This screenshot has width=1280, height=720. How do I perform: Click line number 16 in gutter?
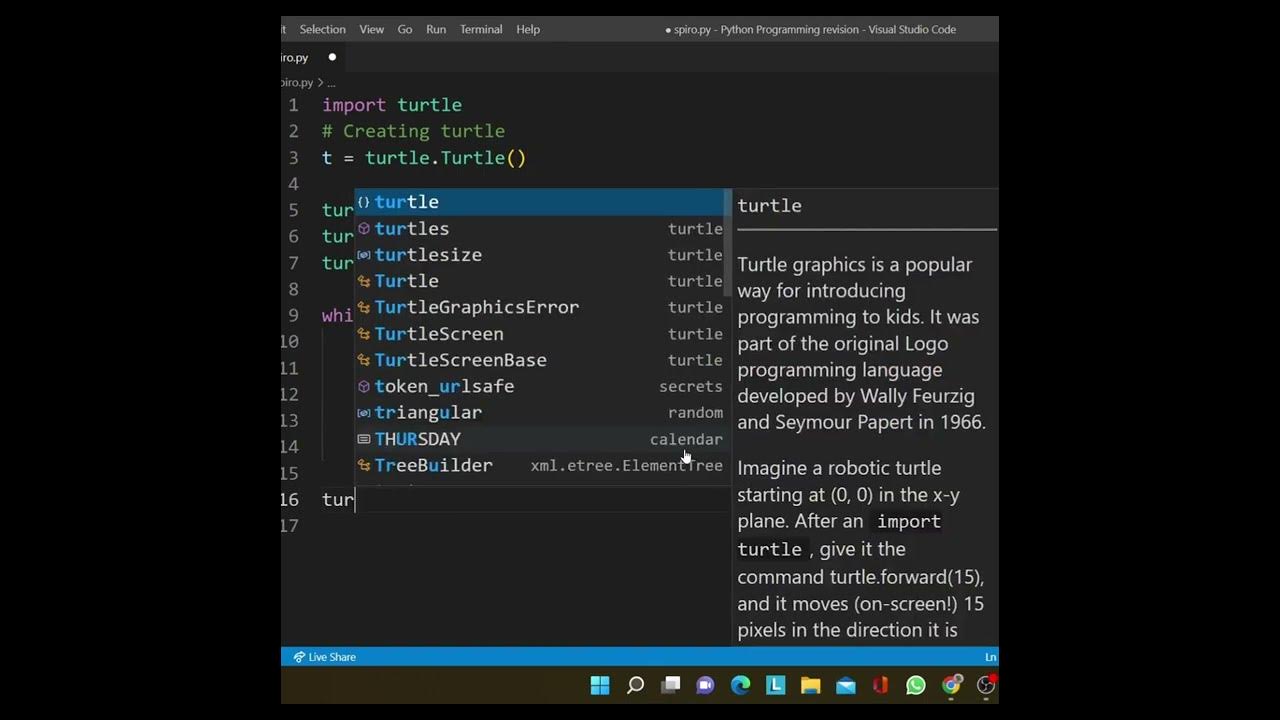289,499
